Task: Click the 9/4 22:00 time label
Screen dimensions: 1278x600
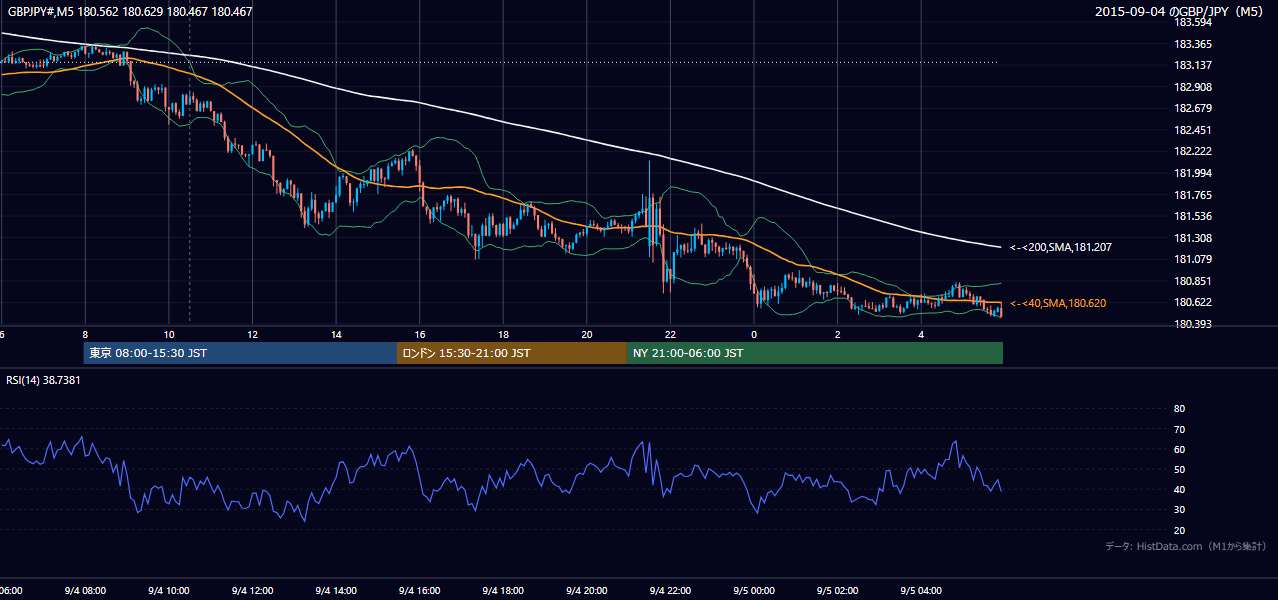Action: pos(669,590)
